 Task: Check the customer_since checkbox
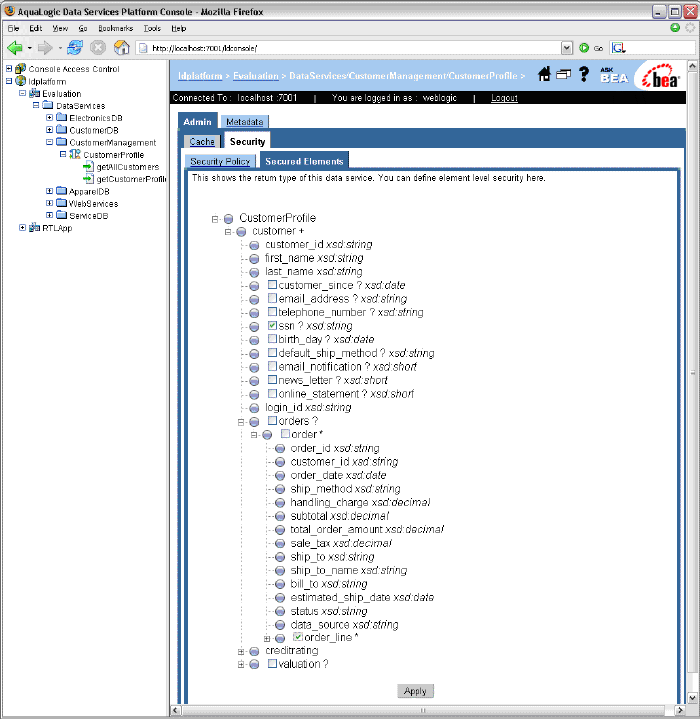pyautogui.click(x=272, y=285)
